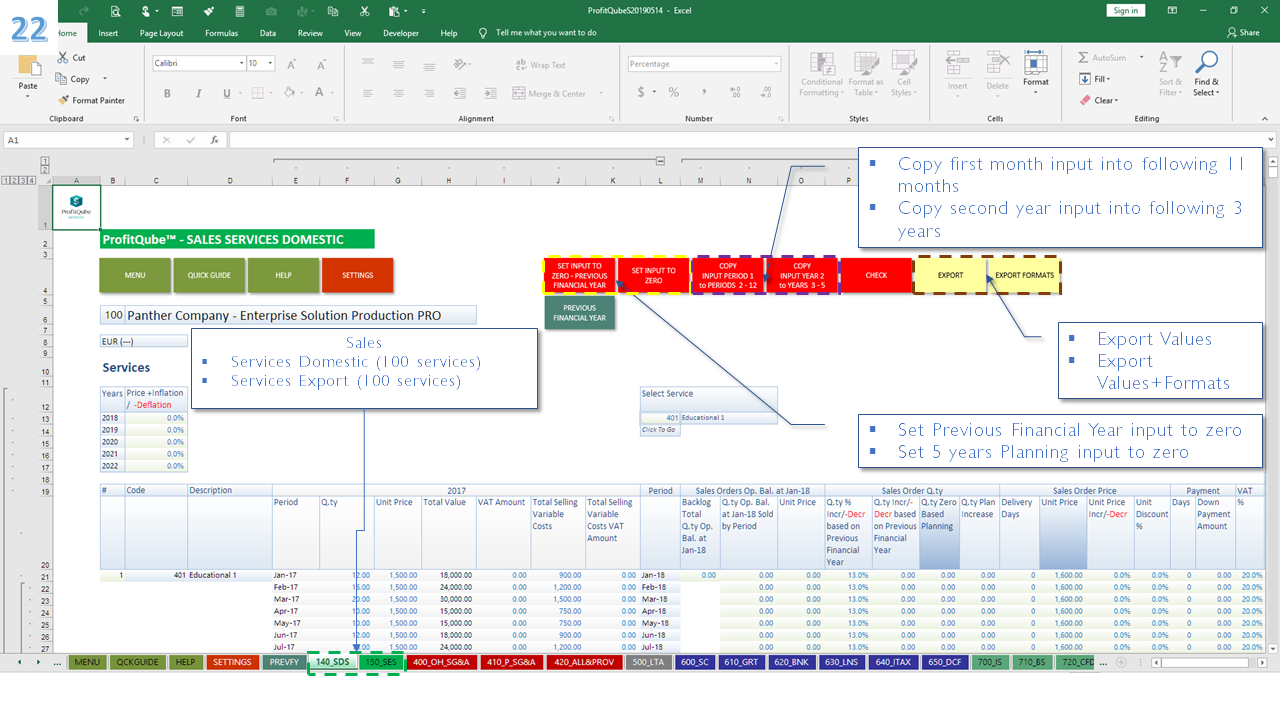This screenshot has height=720, width=1280.
Task: Click outline level 1 button for rows
Action: click(6, 180)
